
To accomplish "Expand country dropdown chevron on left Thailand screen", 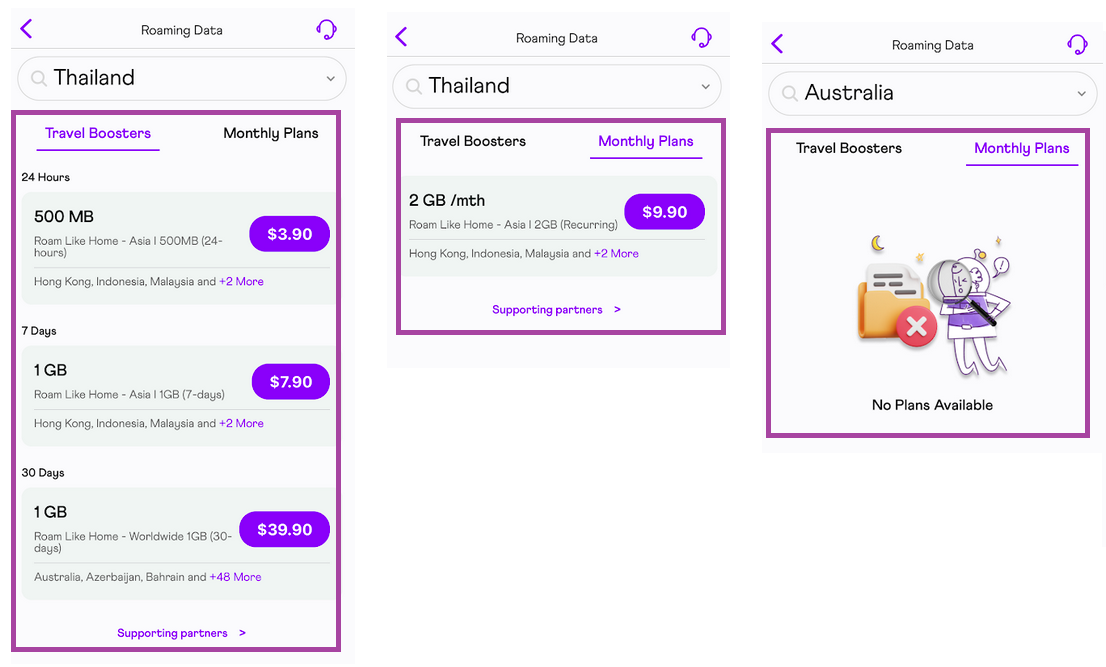I will pyautogui.click(x=330, y=79).
